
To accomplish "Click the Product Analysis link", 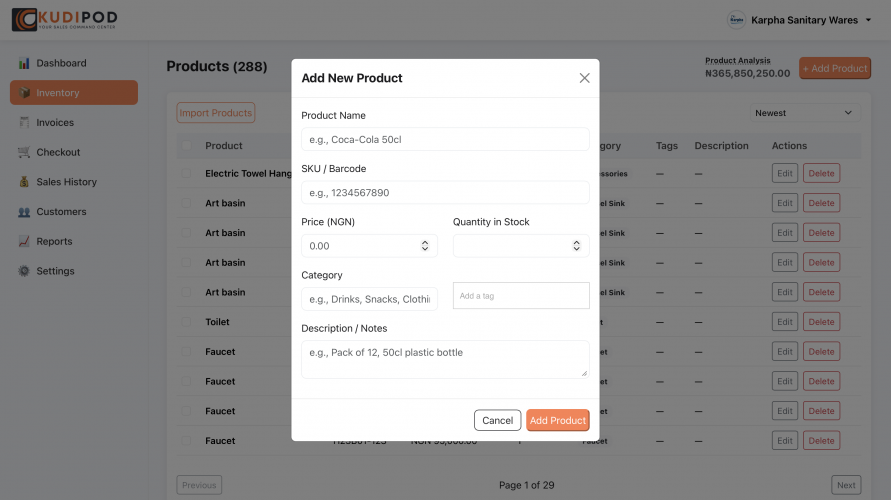I will coord(738,60).
